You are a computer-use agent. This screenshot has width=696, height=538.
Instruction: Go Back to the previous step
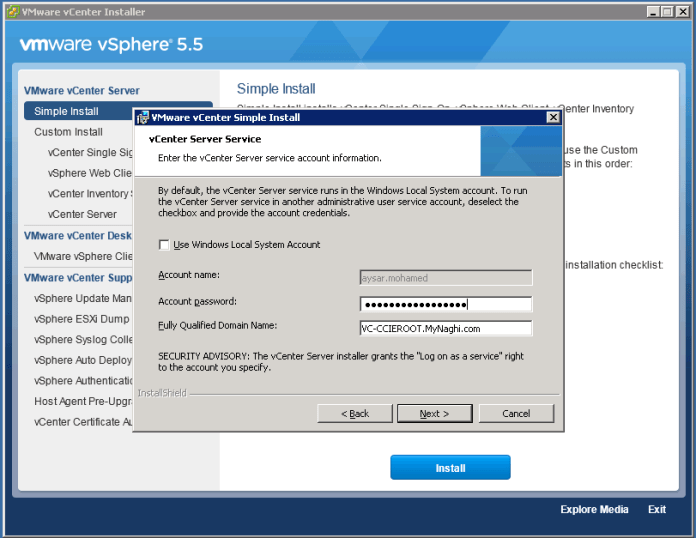pos(354,413)
